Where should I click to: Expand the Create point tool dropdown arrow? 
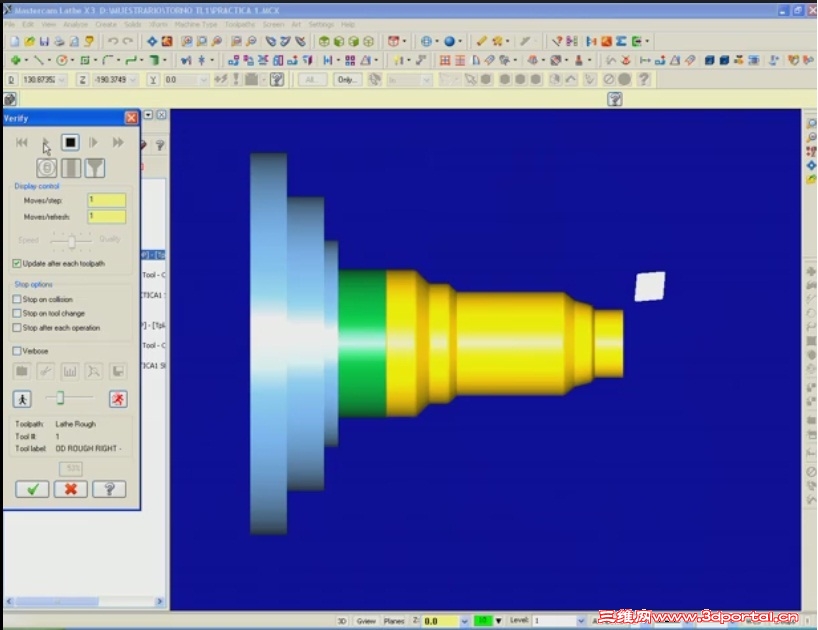[26, 60]
